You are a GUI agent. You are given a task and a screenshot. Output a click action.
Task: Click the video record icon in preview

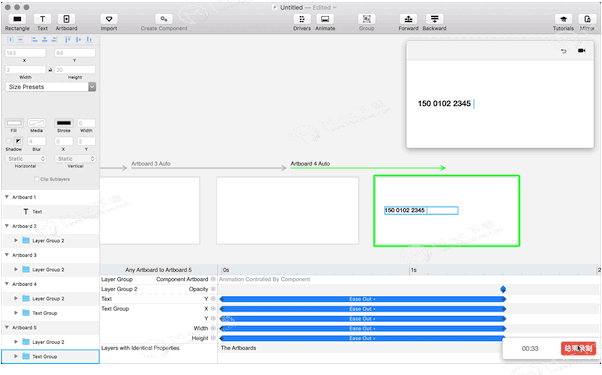(582, 51)
